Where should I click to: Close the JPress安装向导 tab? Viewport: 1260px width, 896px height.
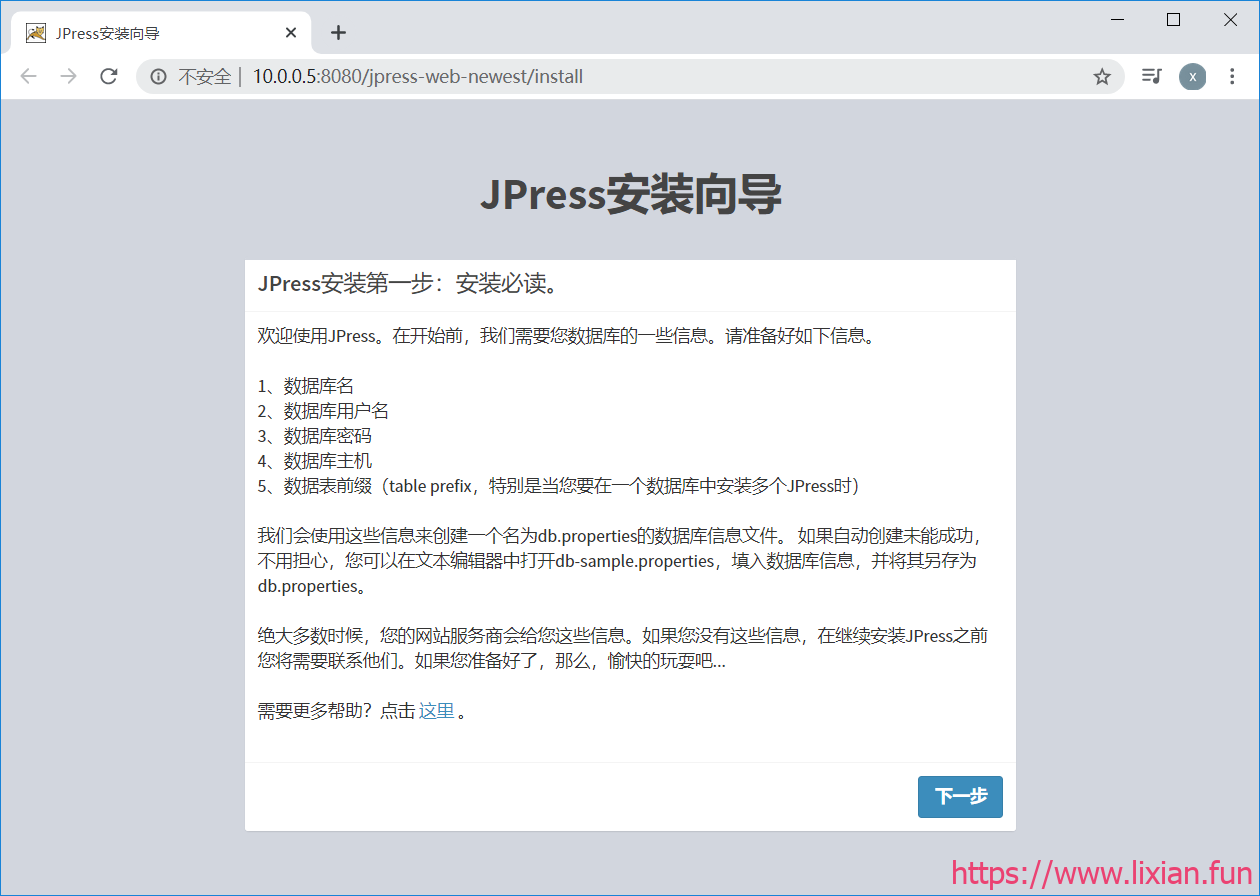[x=291, y=33]
